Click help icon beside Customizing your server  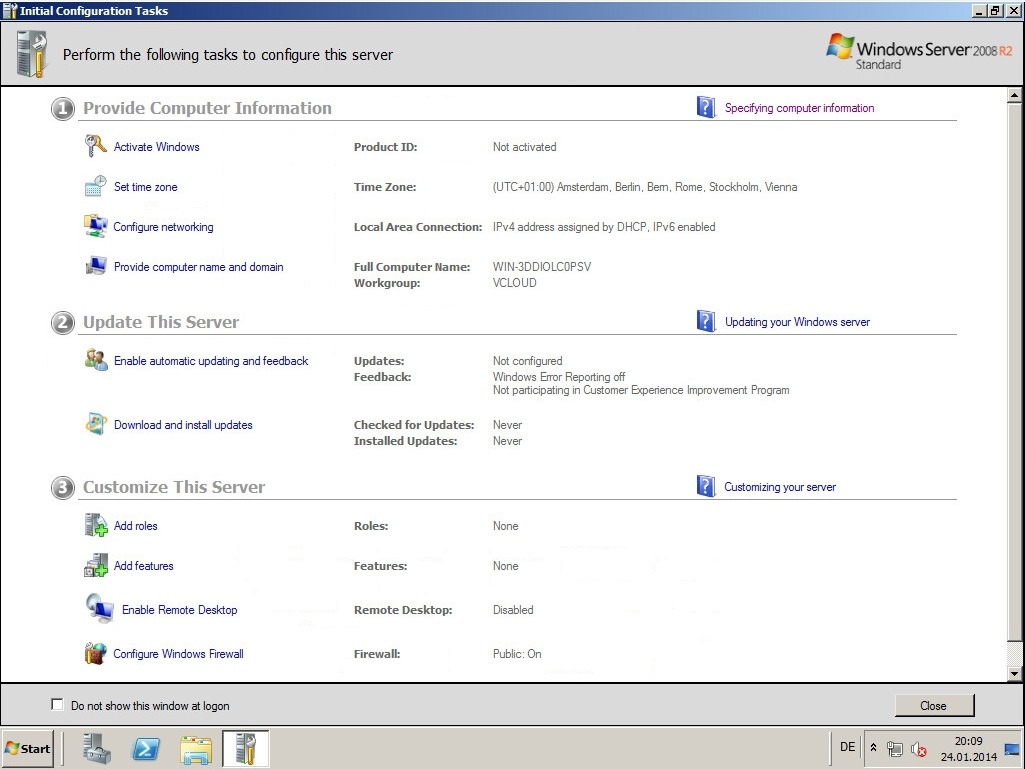706,486
